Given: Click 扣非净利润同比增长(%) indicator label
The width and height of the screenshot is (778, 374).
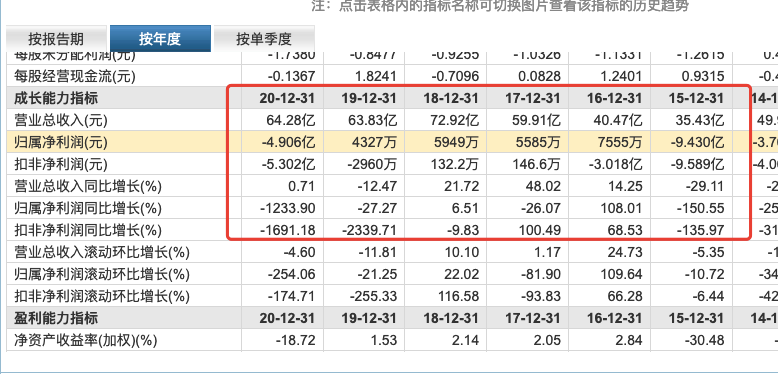Looking at the screenshot, I should tap(88, 231).
